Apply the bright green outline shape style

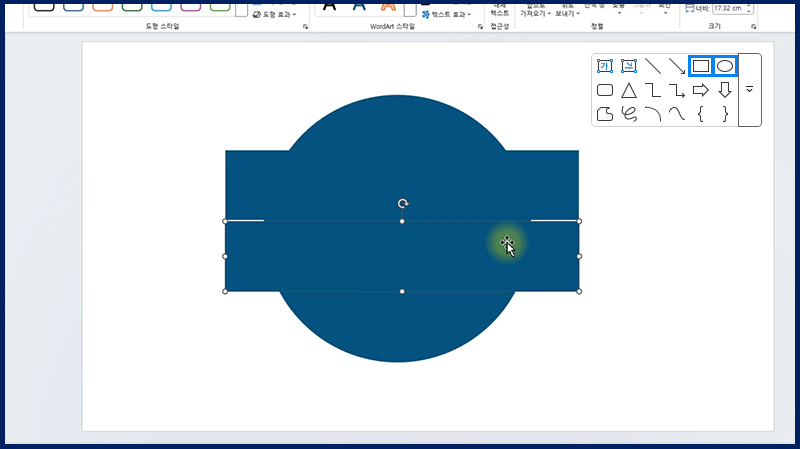[x=220, y=6]
